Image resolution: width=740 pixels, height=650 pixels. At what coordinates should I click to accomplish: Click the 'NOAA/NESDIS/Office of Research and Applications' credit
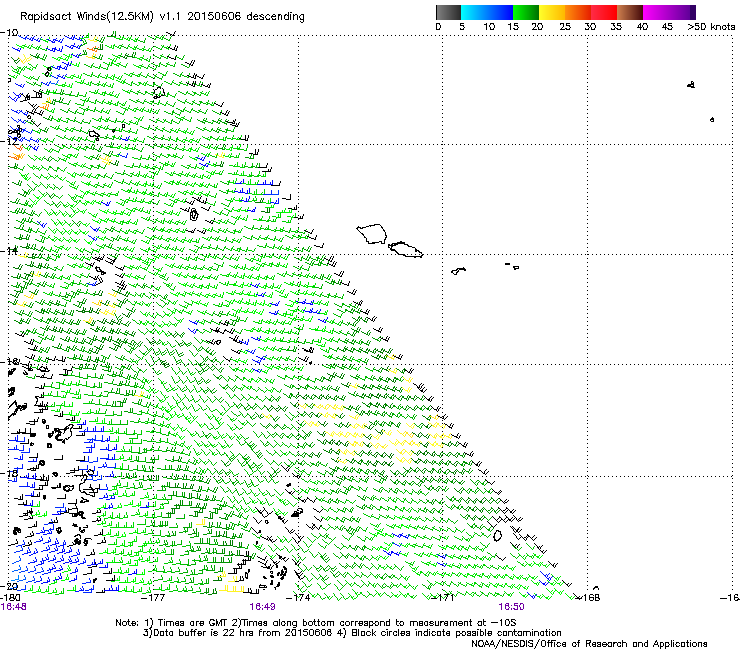[x=589, y=644]
